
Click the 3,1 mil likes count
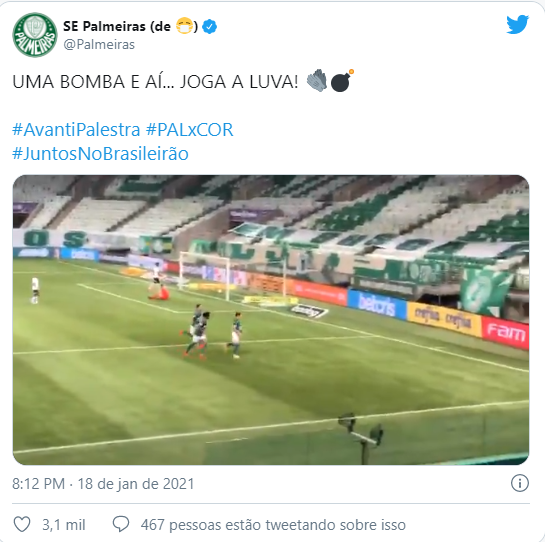(x=64, y=525)
